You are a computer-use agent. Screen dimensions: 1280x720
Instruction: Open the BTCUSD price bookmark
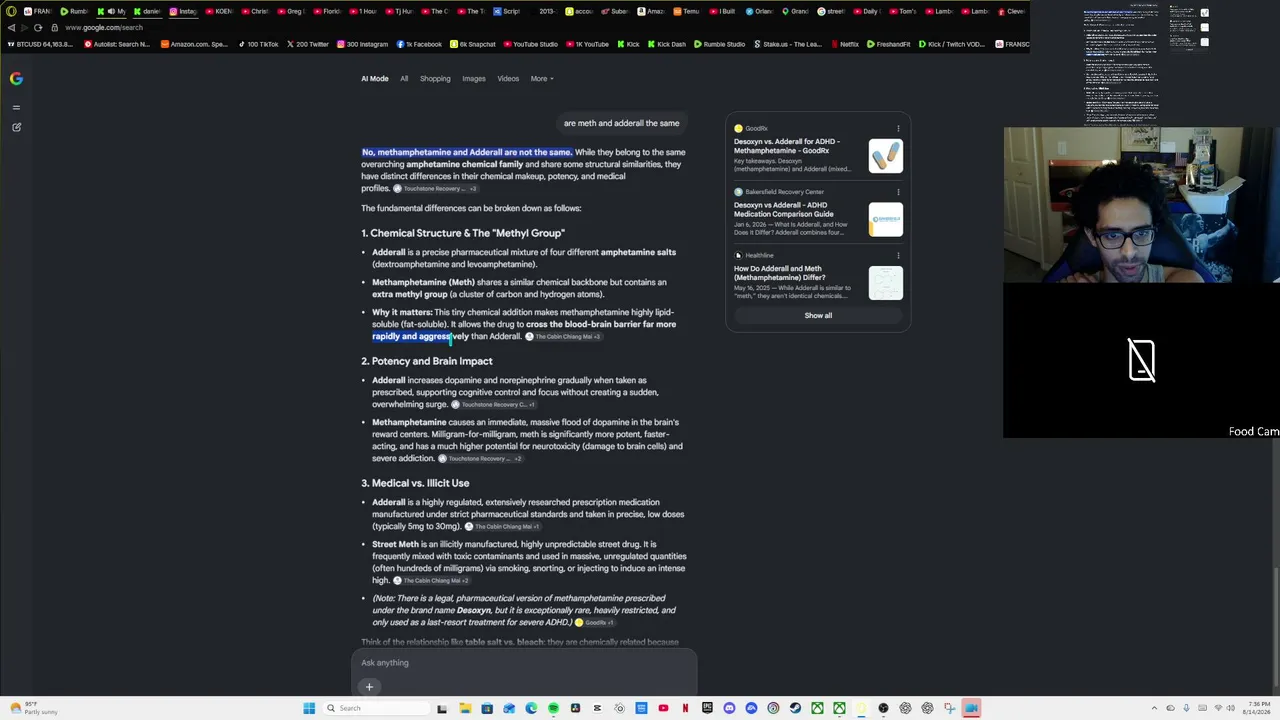point(38,44)
